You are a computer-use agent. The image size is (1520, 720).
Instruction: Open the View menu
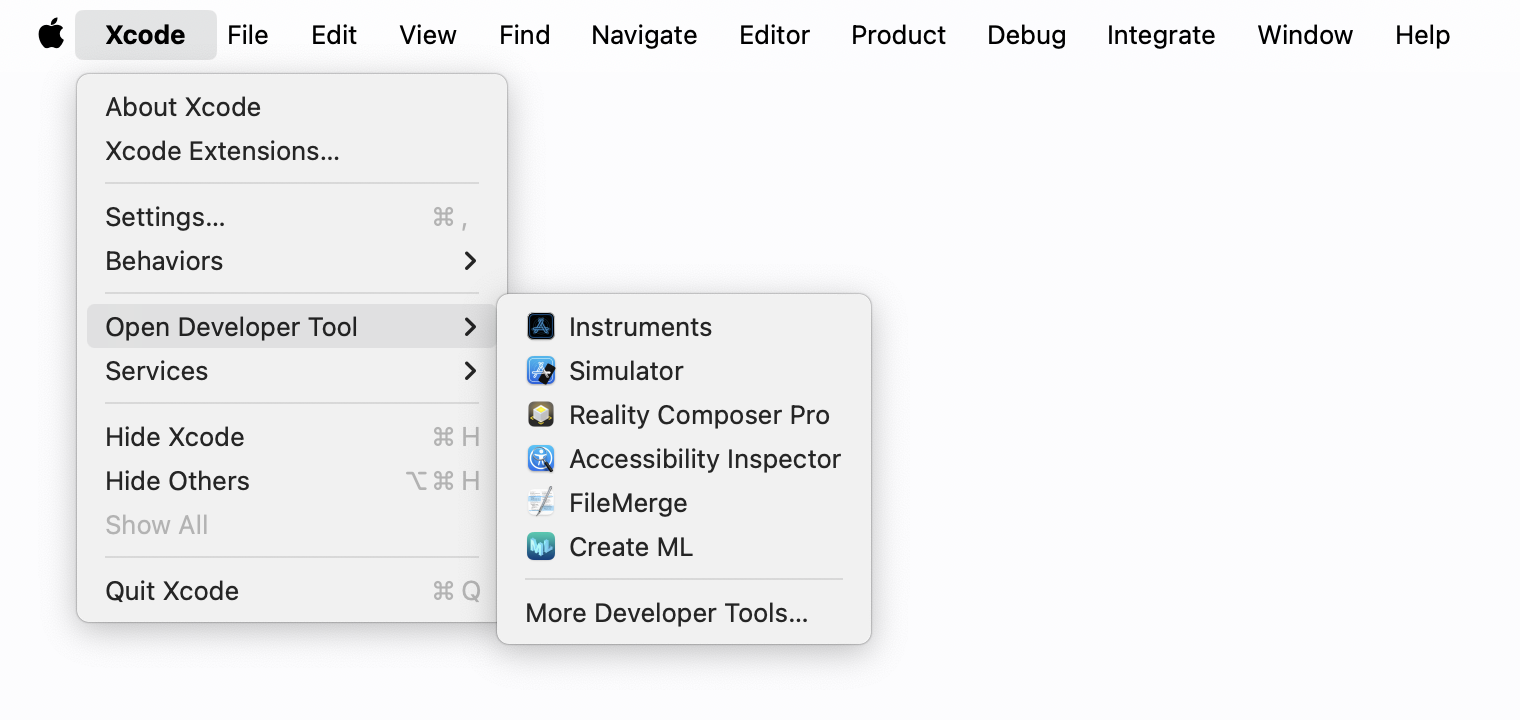pos(428,35)
